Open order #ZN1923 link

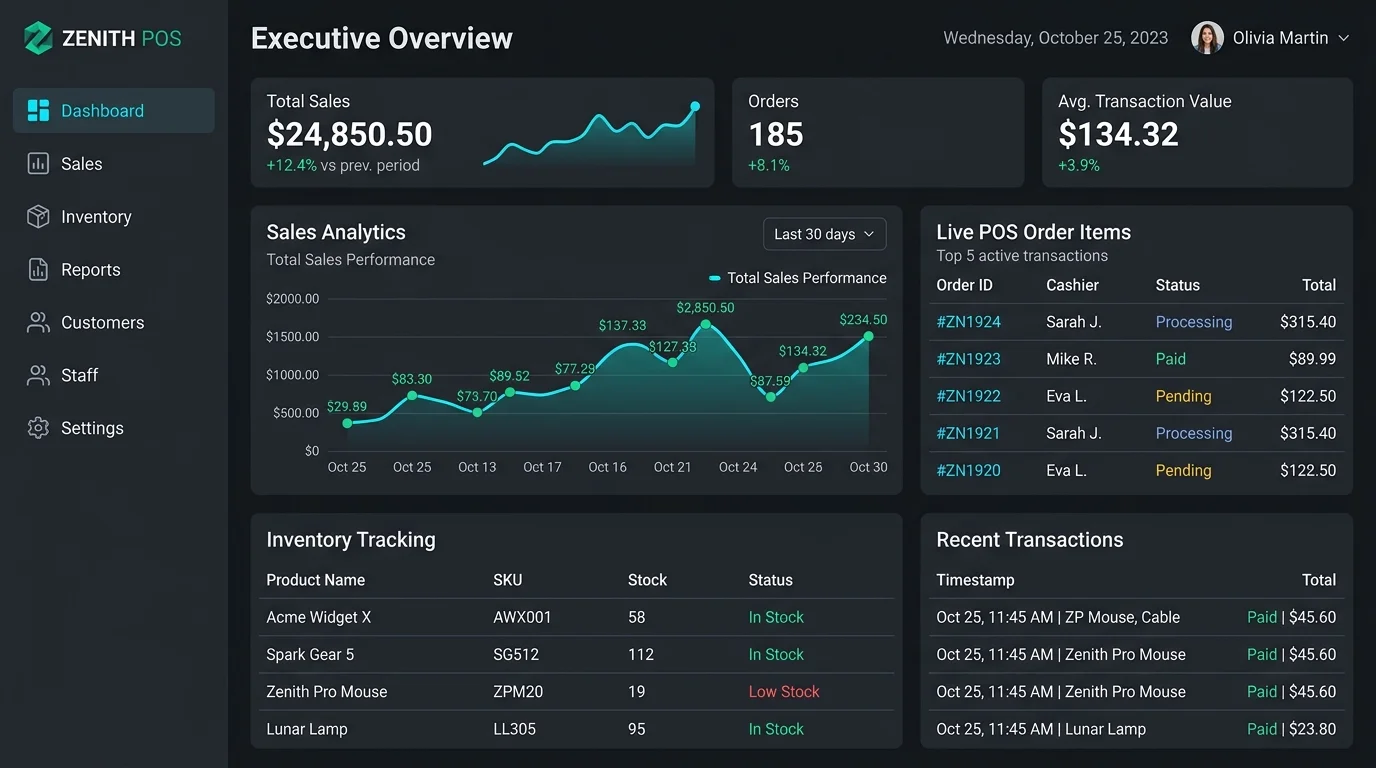(968, 359)
